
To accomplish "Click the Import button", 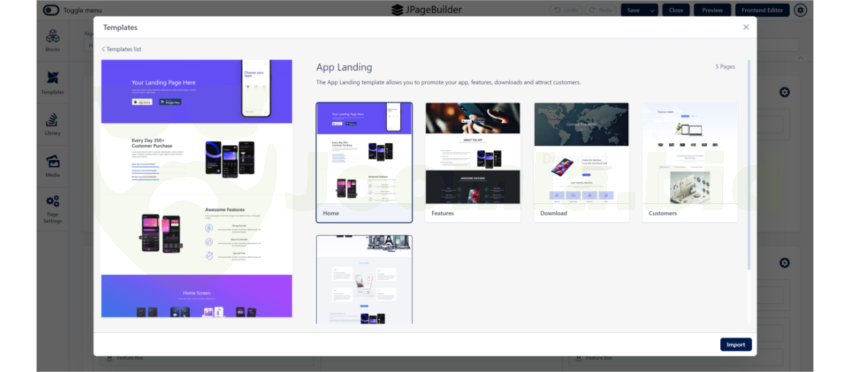I will (736, 344).
